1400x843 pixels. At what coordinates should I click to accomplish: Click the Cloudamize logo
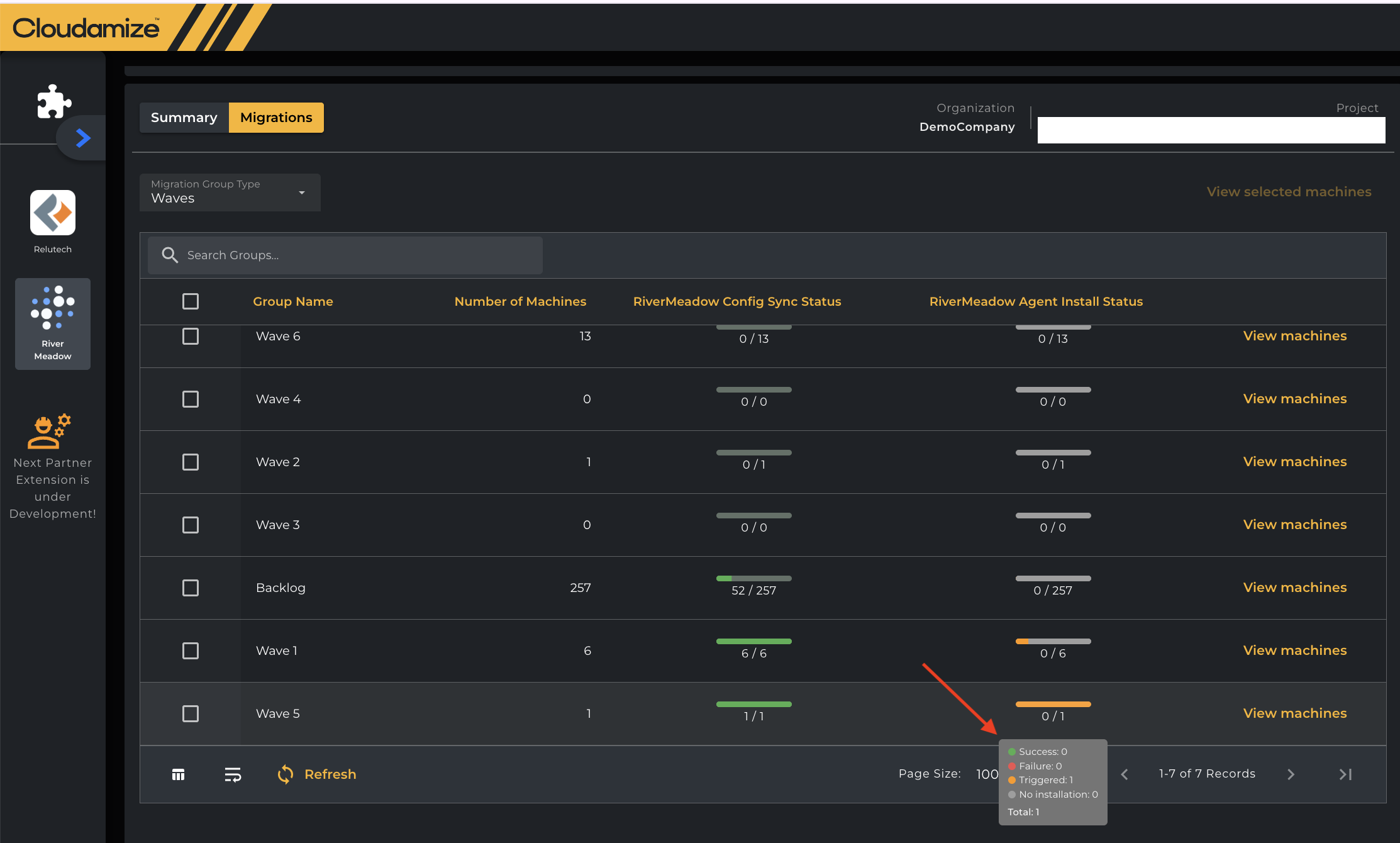tap(86, 28)
